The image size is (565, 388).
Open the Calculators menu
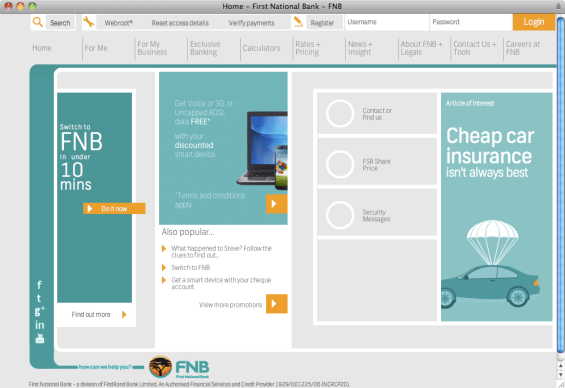[261, 48]
